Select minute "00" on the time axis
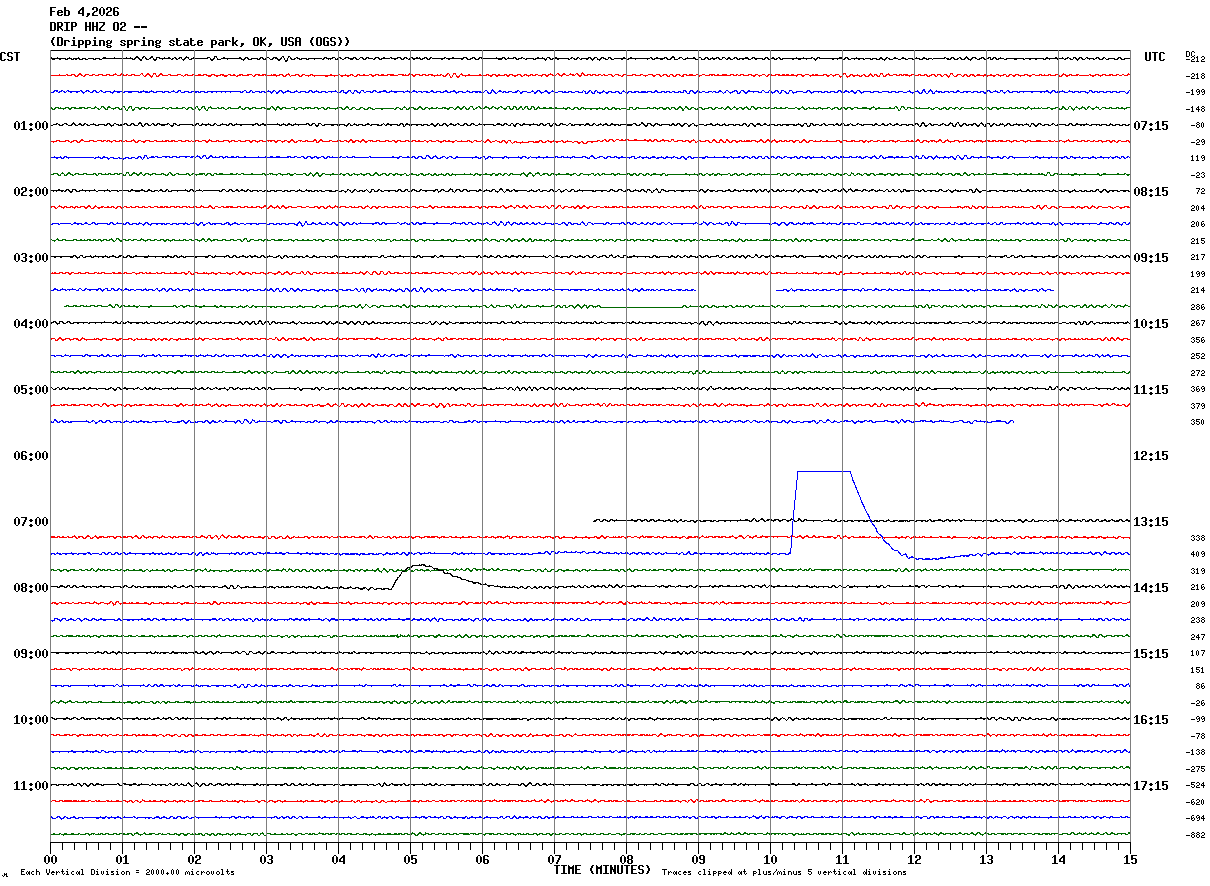The width and height of the screenshot is (1210, 886). [50, 860]
